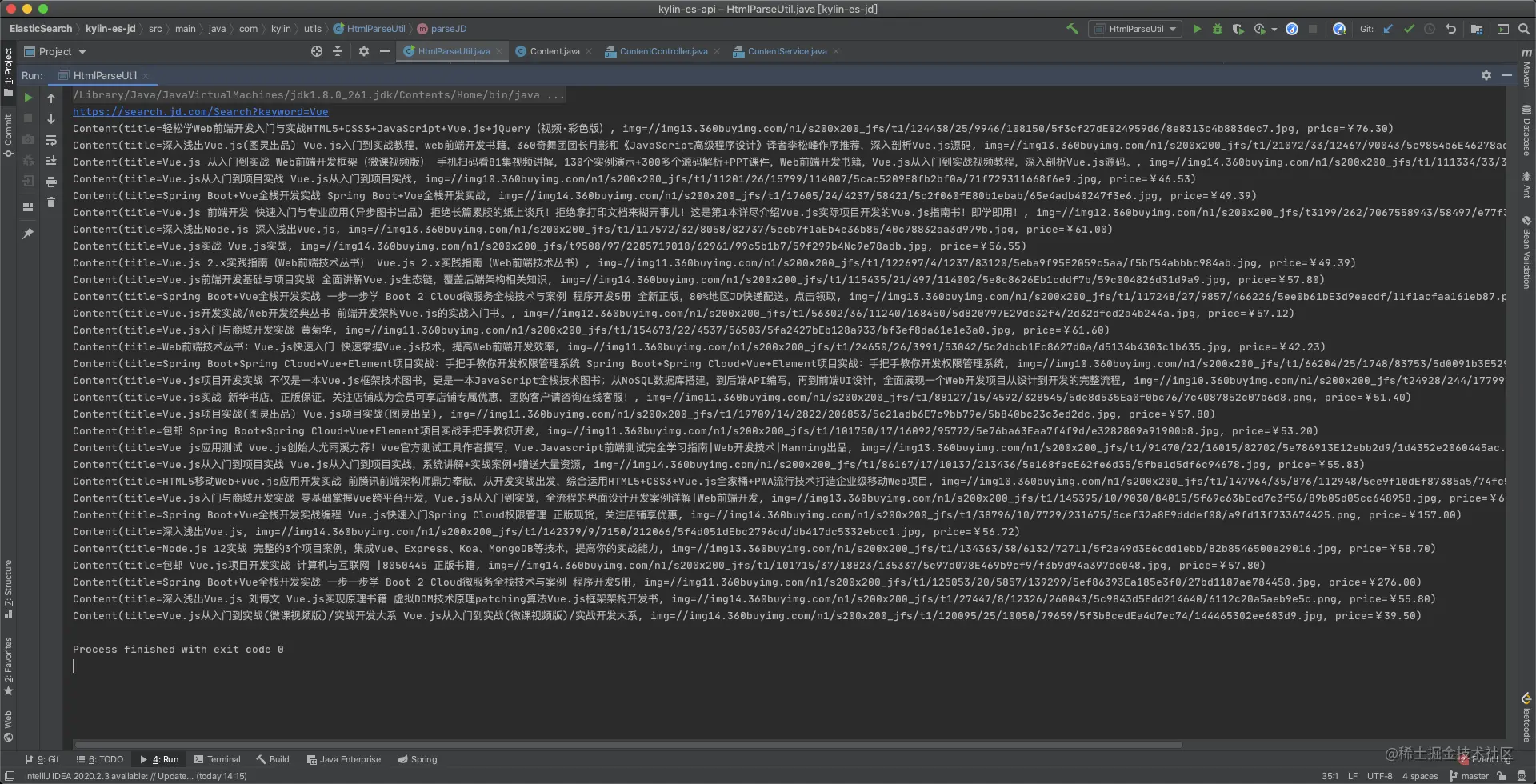Open the search.jd.com keyword=Vue link

click(201, 112)
